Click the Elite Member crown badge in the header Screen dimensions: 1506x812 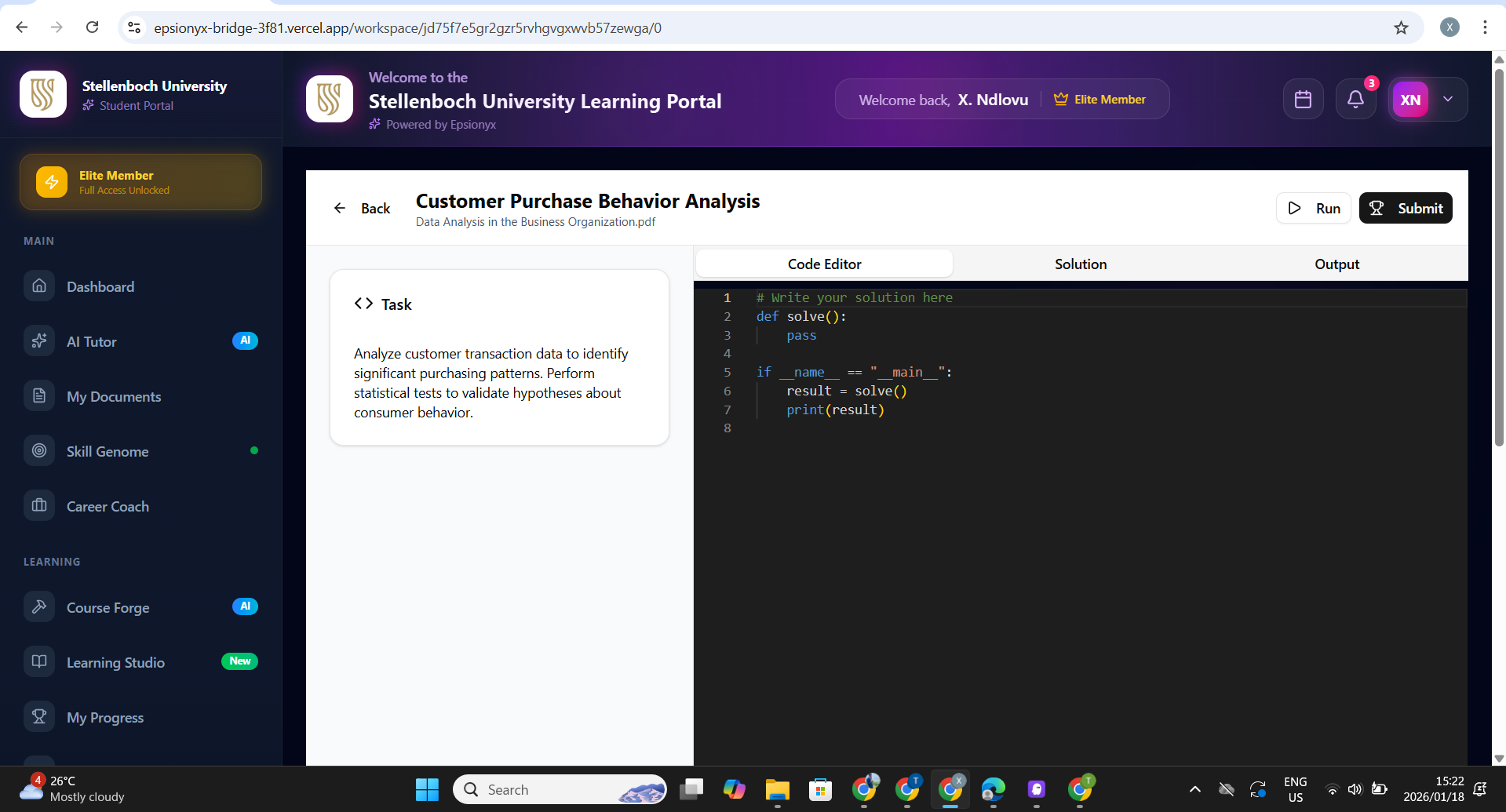(x=1099, y=100)
